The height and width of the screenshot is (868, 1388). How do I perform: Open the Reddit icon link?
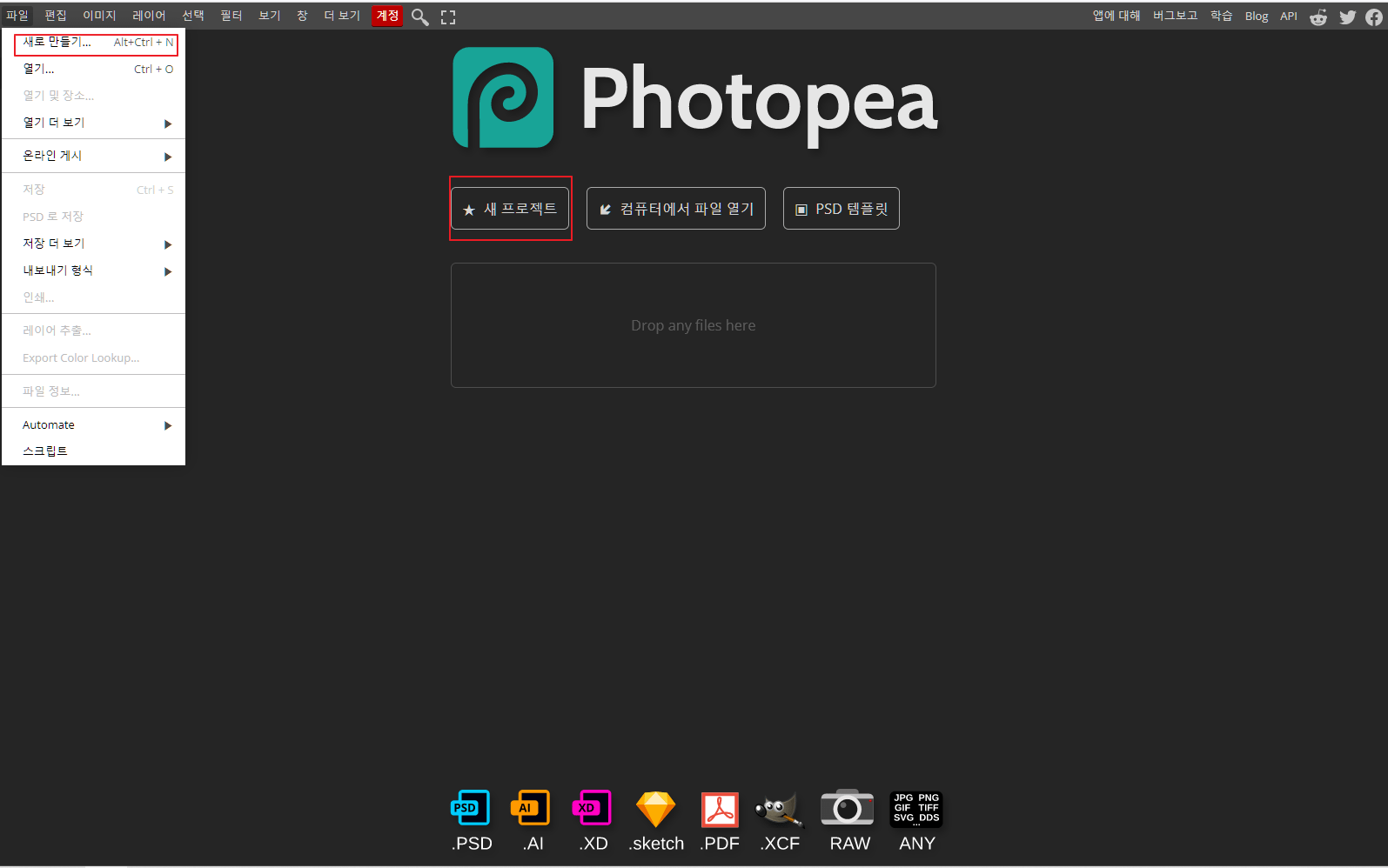pyautogui.click(x=1318, y=17)
